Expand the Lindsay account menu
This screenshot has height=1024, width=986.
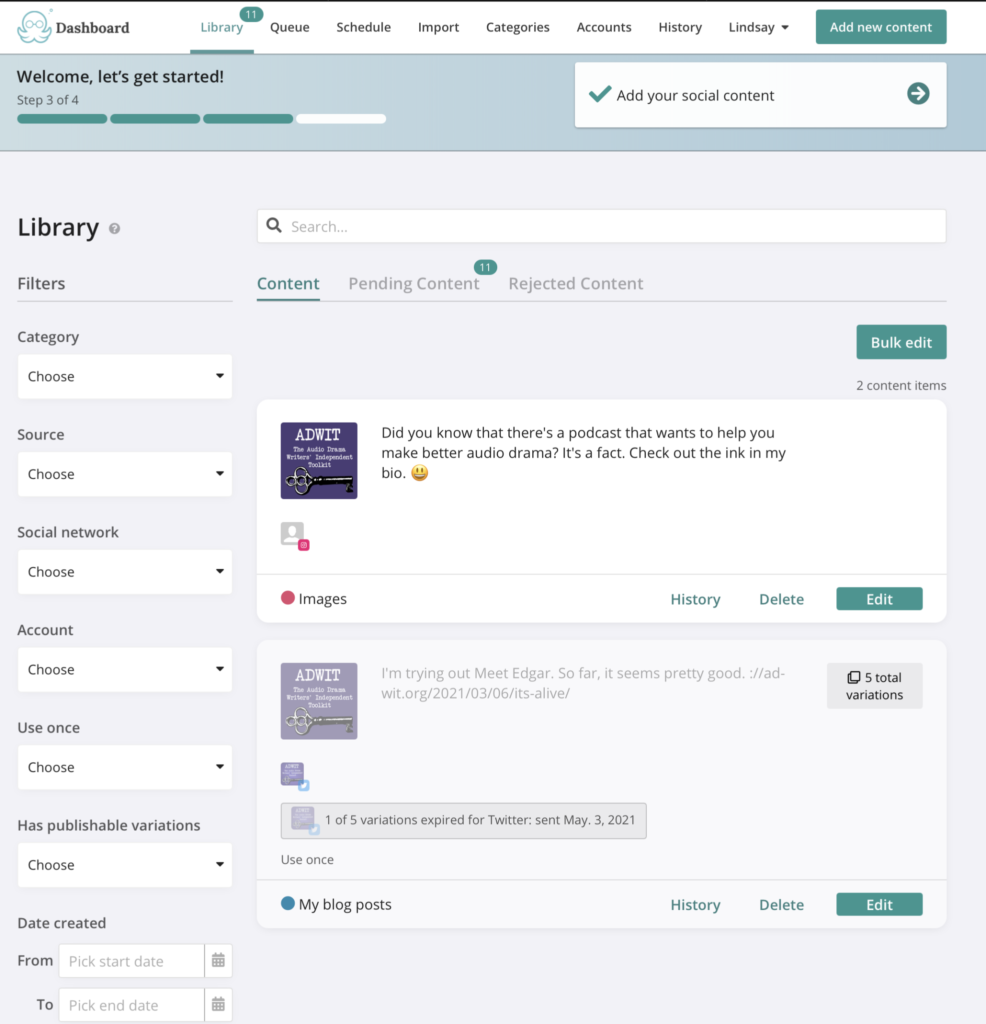[x=758, y=27]
